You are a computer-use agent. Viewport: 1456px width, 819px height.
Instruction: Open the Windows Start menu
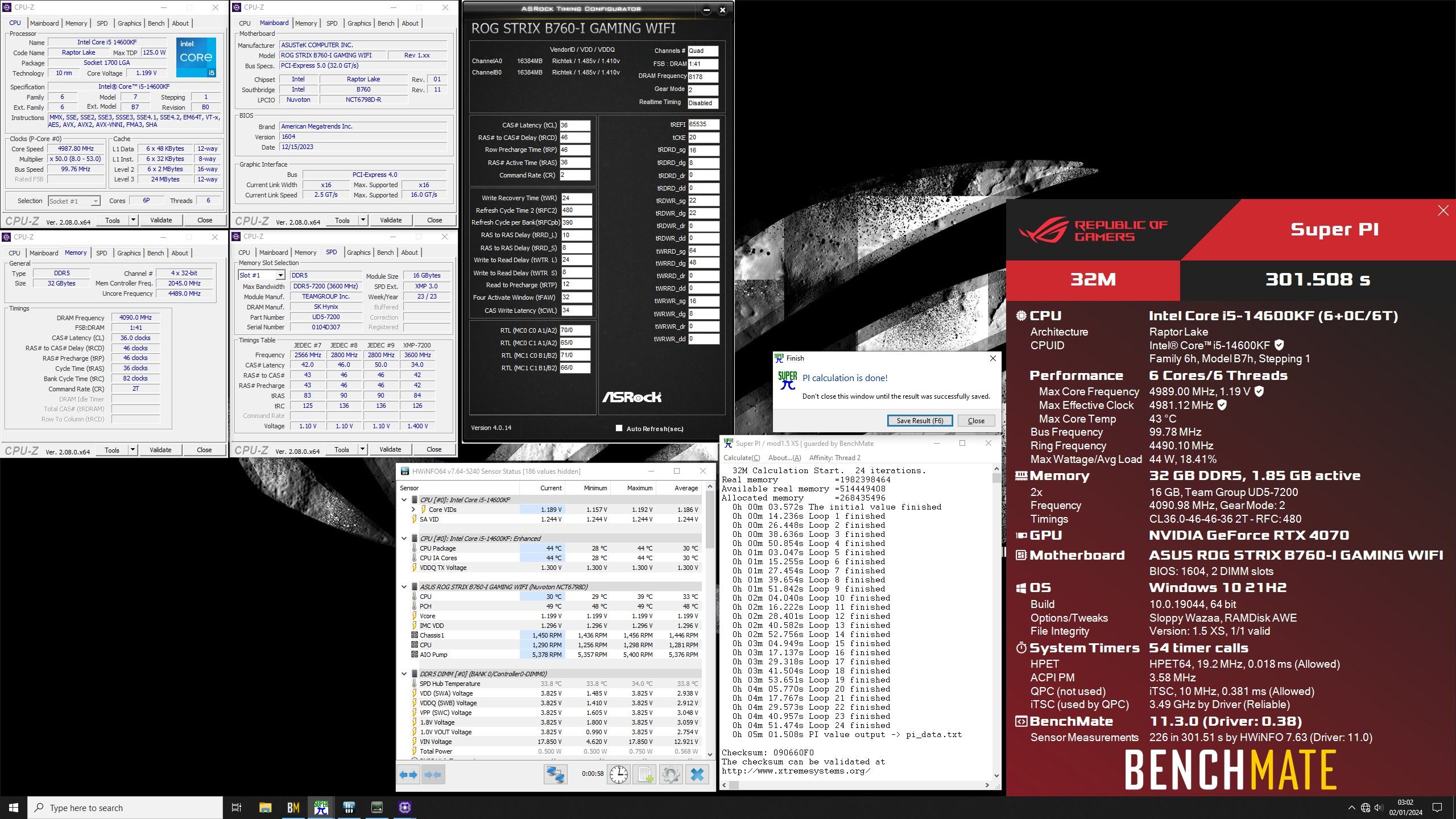(14, 807)
